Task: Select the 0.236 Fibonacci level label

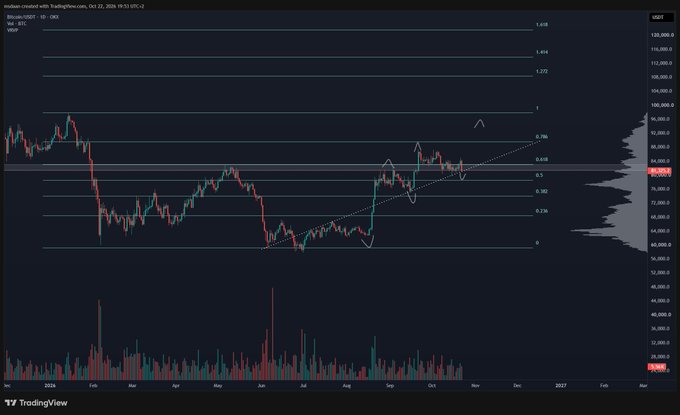Action: [x=542, y=211]
